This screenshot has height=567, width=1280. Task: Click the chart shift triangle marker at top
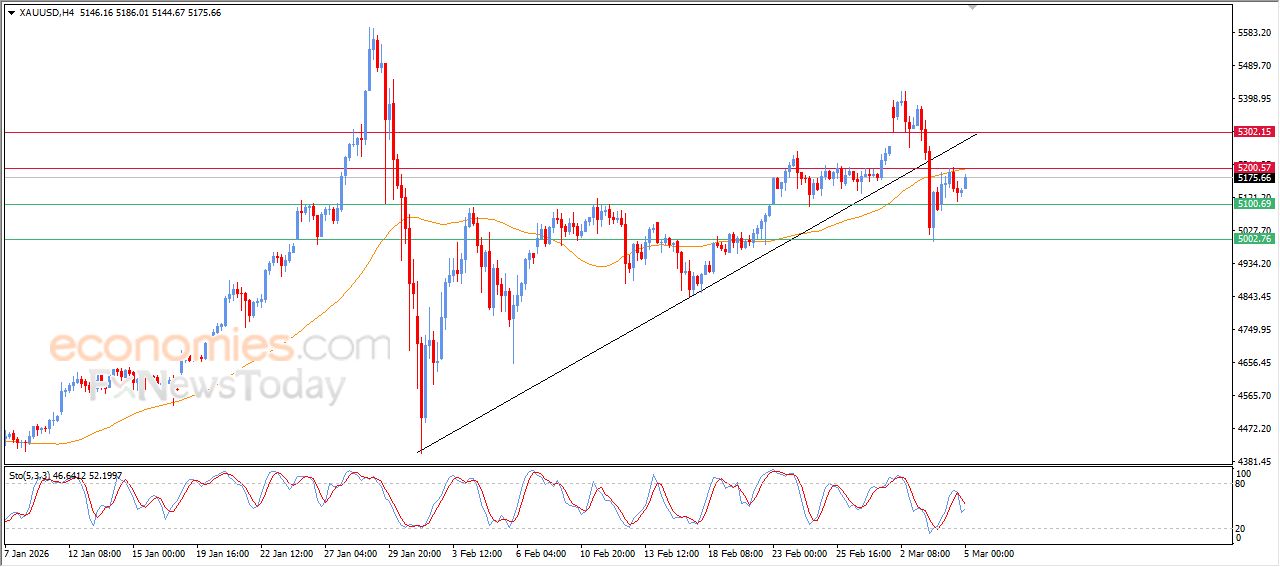coord(972,8)
